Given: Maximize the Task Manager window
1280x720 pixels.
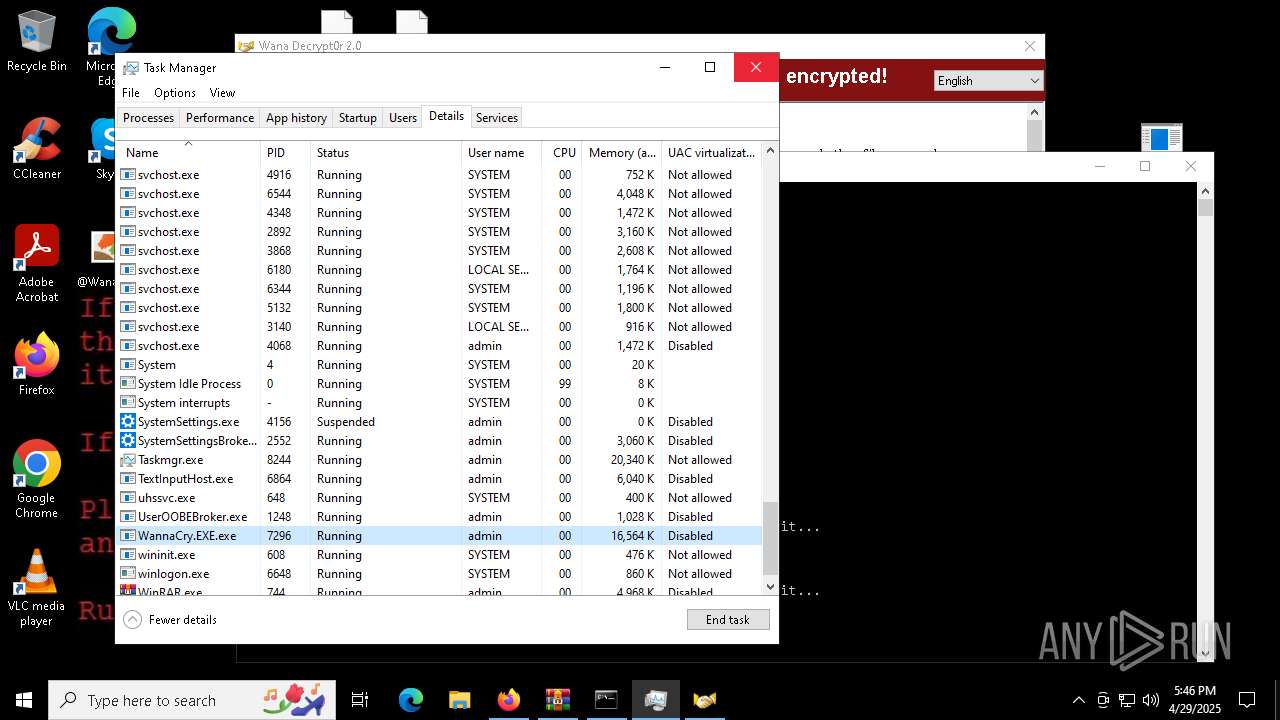Looking at the screenshot, I should 710,67.
